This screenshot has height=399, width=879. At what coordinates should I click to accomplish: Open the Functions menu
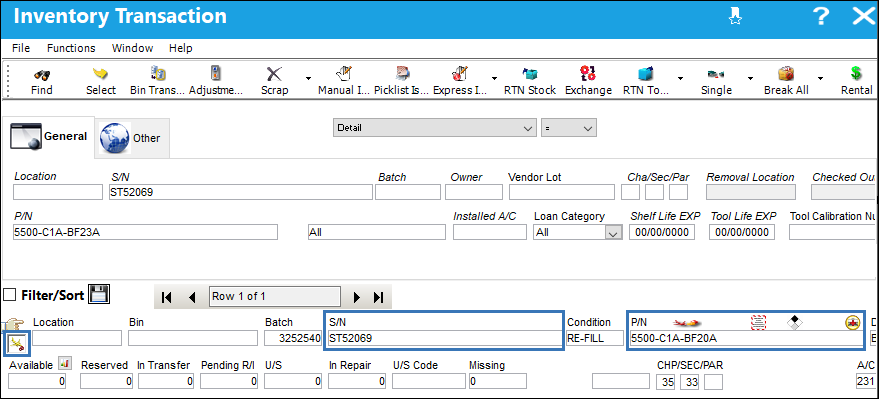(x=71, y=48)
